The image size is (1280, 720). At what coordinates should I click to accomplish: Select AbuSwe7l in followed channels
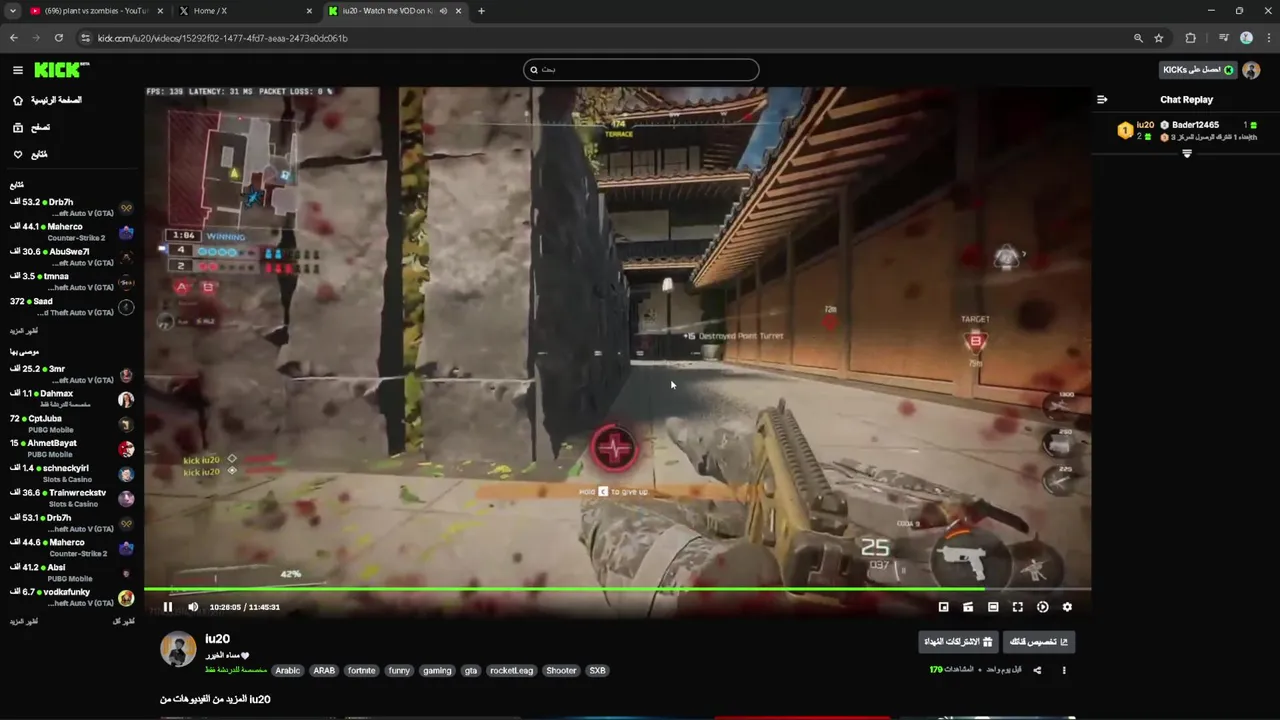[x=72, y=257]
